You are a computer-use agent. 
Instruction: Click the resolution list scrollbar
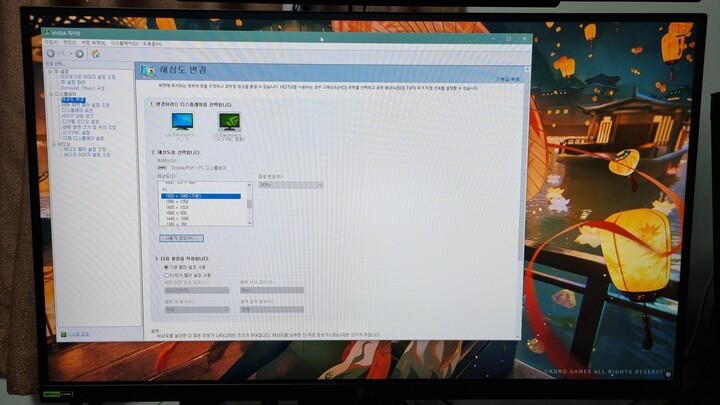[250, 204]
